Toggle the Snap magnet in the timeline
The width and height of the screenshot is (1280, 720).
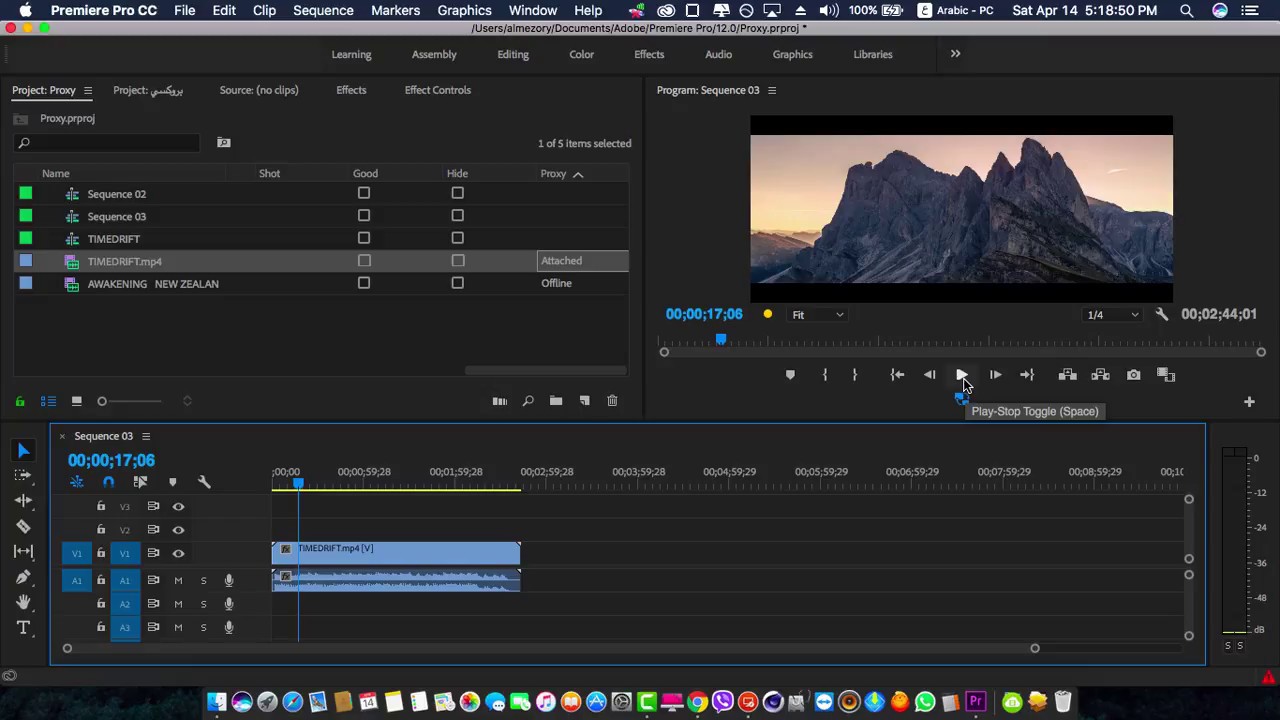point(108,482)
